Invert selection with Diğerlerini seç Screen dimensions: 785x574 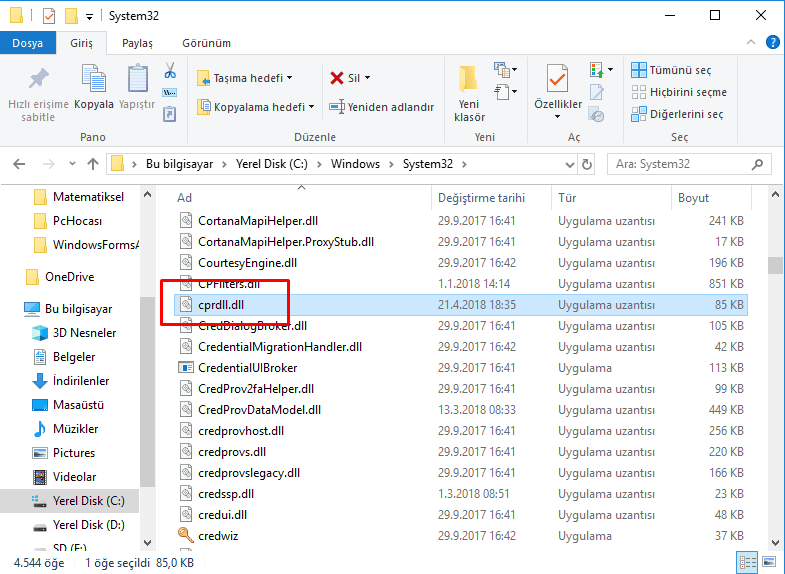(x=677, y=114)
